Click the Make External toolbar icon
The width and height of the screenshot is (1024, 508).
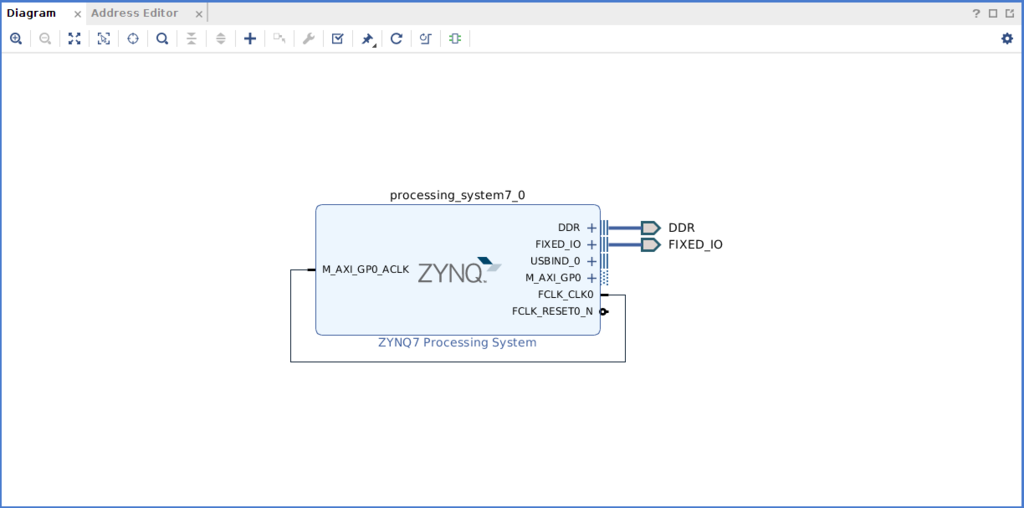(280, 39)
